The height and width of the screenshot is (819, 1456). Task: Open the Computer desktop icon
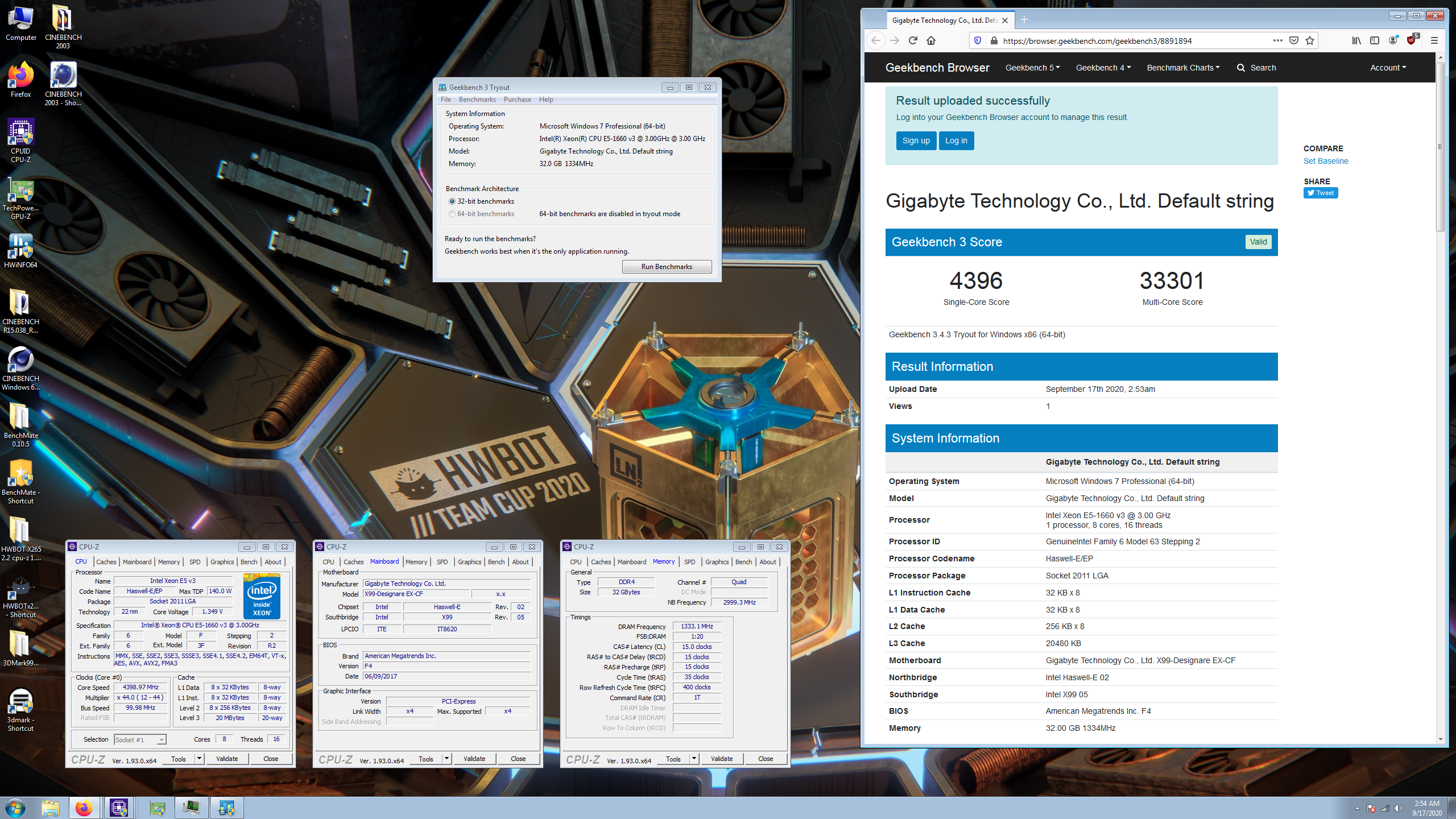coord(21,23)
